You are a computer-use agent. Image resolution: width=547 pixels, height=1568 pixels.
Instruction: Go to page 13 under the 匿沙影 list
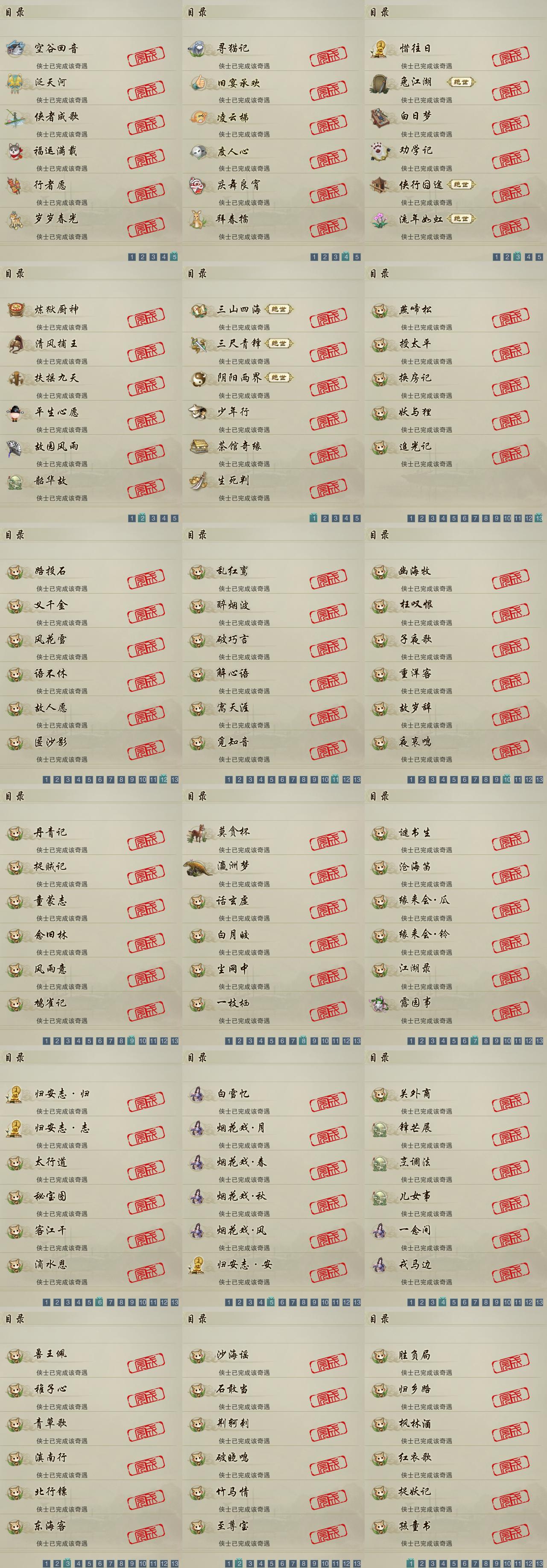pyautogui.click(x=175, y=779)
